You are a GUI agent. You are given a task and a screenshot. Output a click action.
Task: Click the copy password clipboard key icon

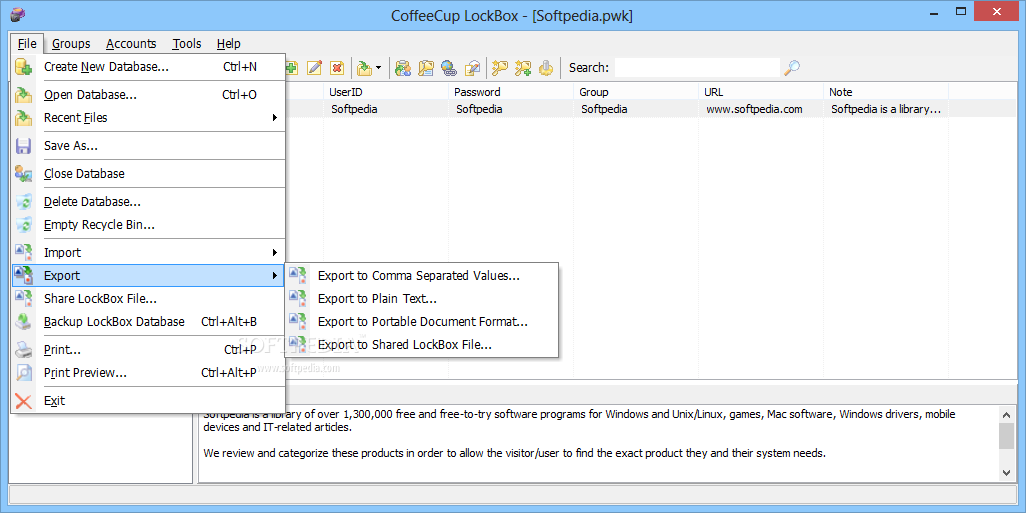pos(427,67)
